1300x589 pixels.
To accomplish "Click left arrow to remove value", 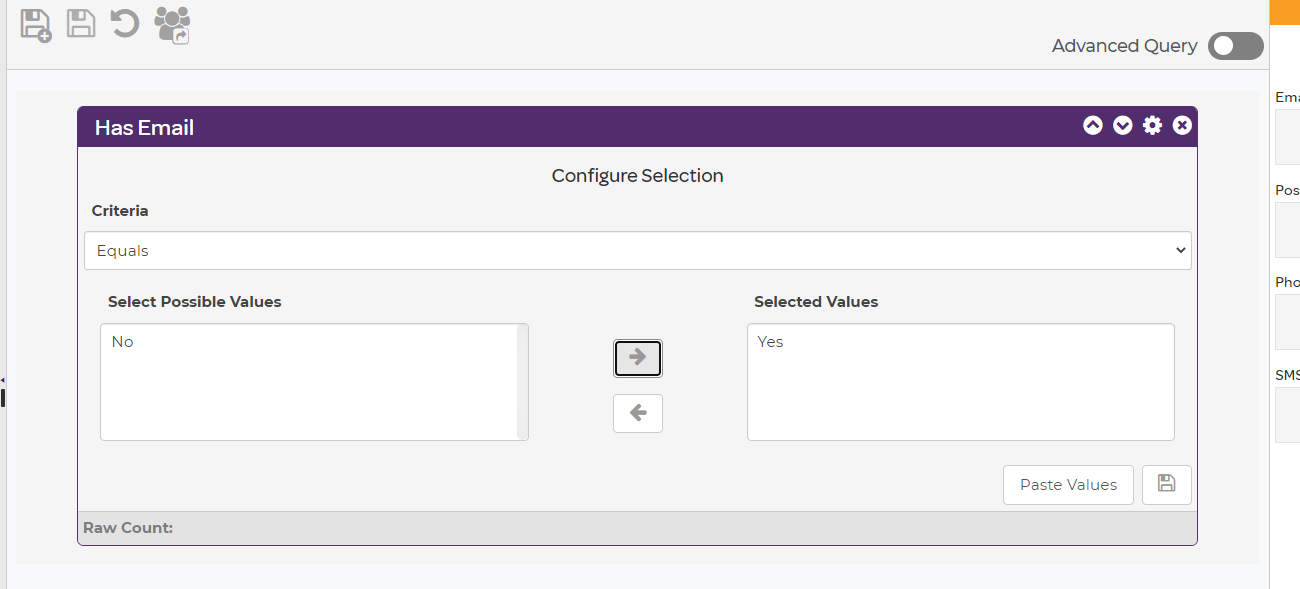I will 637,413.
